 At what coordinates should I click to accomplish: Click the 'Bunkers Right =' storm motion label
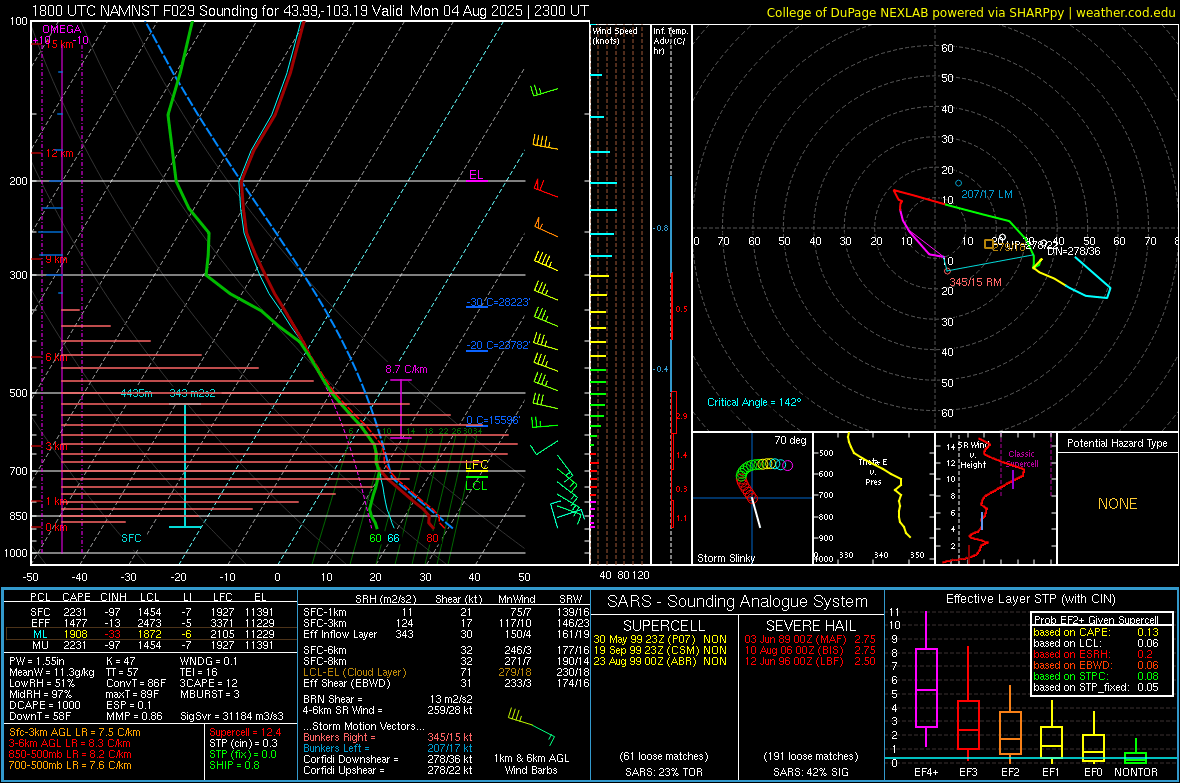339,737
